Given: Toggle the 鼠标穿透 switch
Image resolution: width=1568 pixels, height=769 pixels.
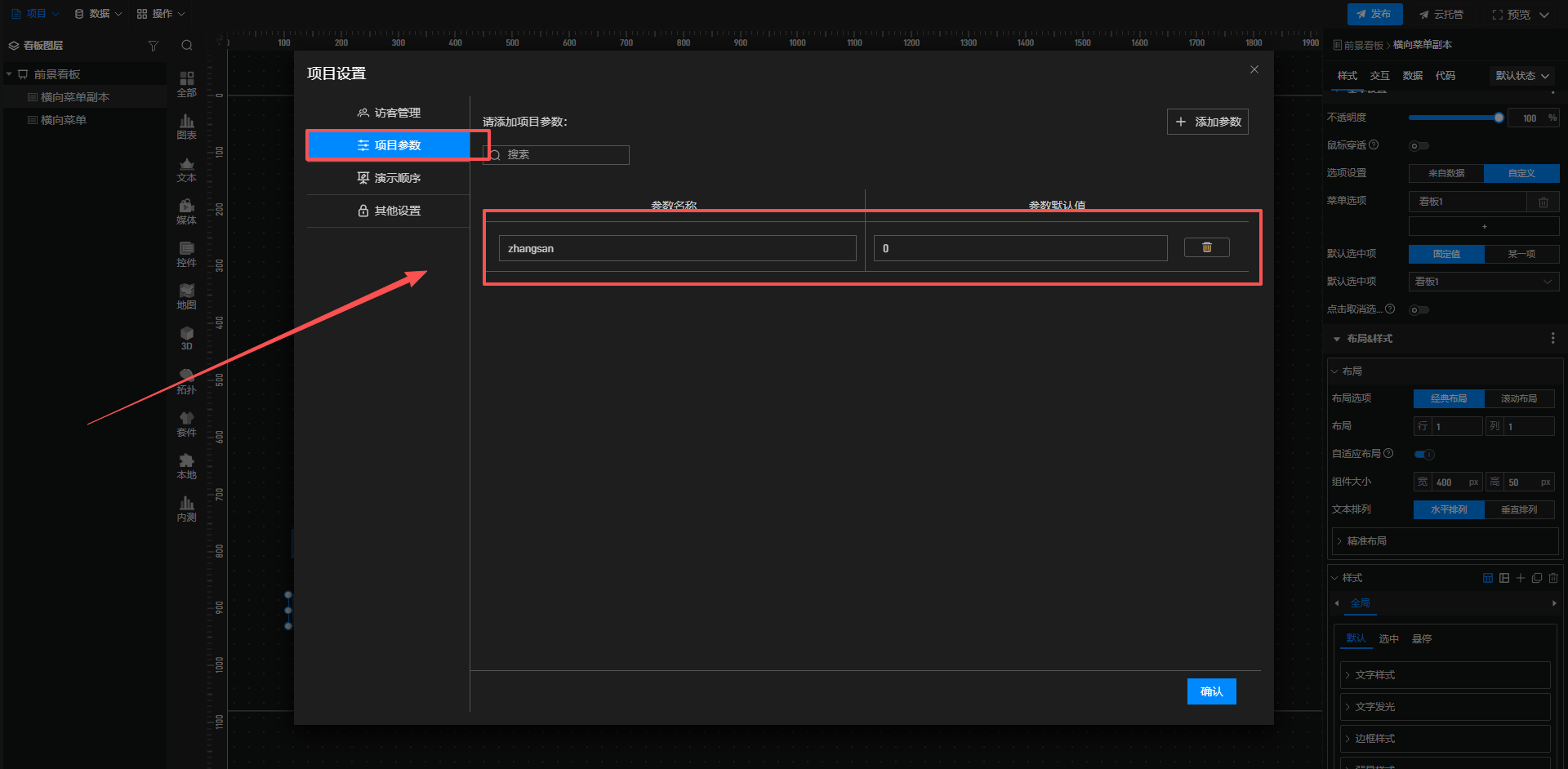Looking at the screenshot, I should (1419, 146).
